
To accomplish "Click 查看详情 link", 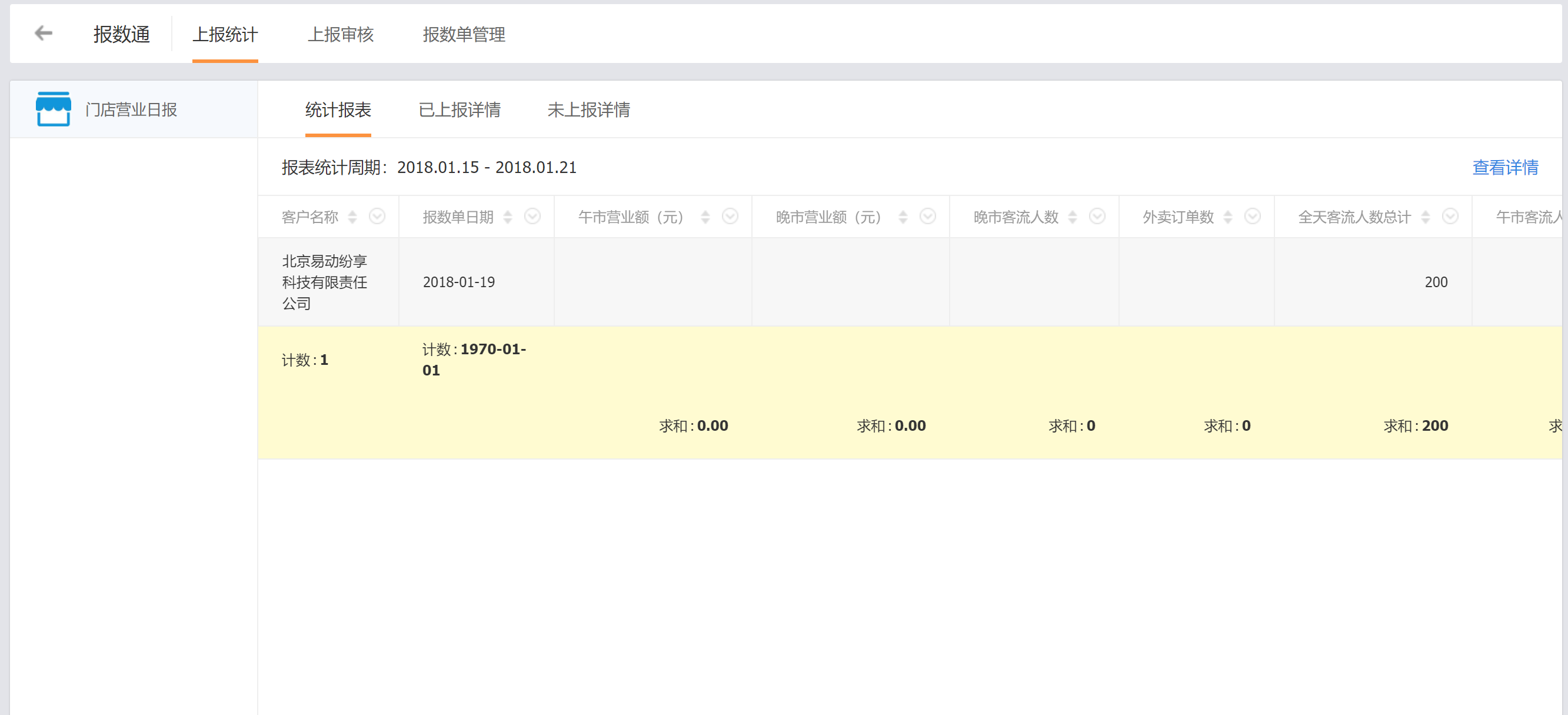I will tap(1505, 167).
